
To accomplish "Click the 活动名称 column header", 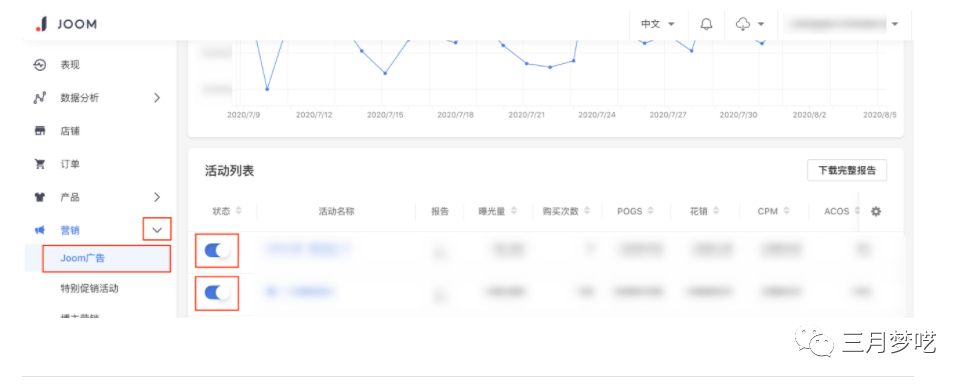I will (x=336, y=211).
